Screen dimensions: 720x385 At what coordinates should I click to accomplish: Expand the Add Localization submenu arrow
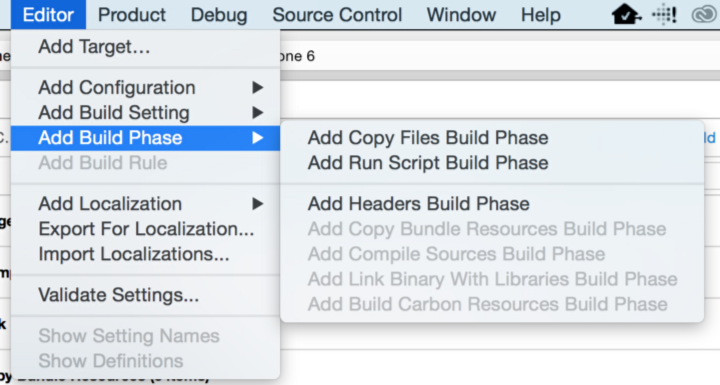coord(258,204)
